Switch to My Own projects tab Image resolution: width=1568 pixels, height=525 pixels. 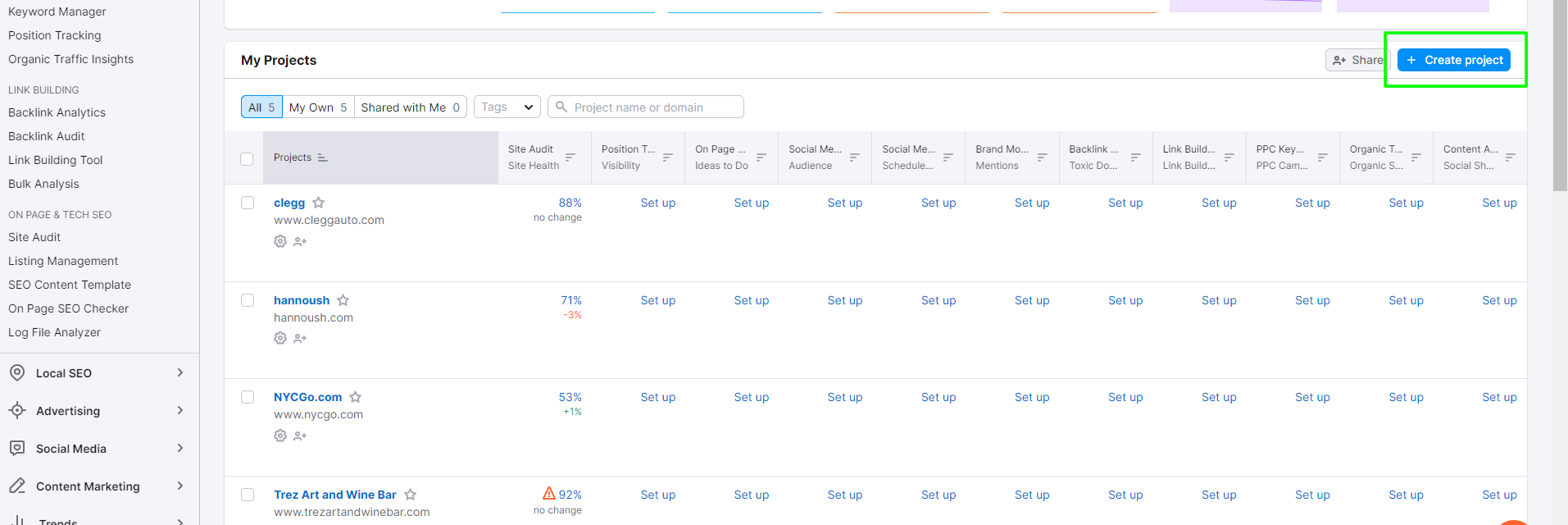318,107
